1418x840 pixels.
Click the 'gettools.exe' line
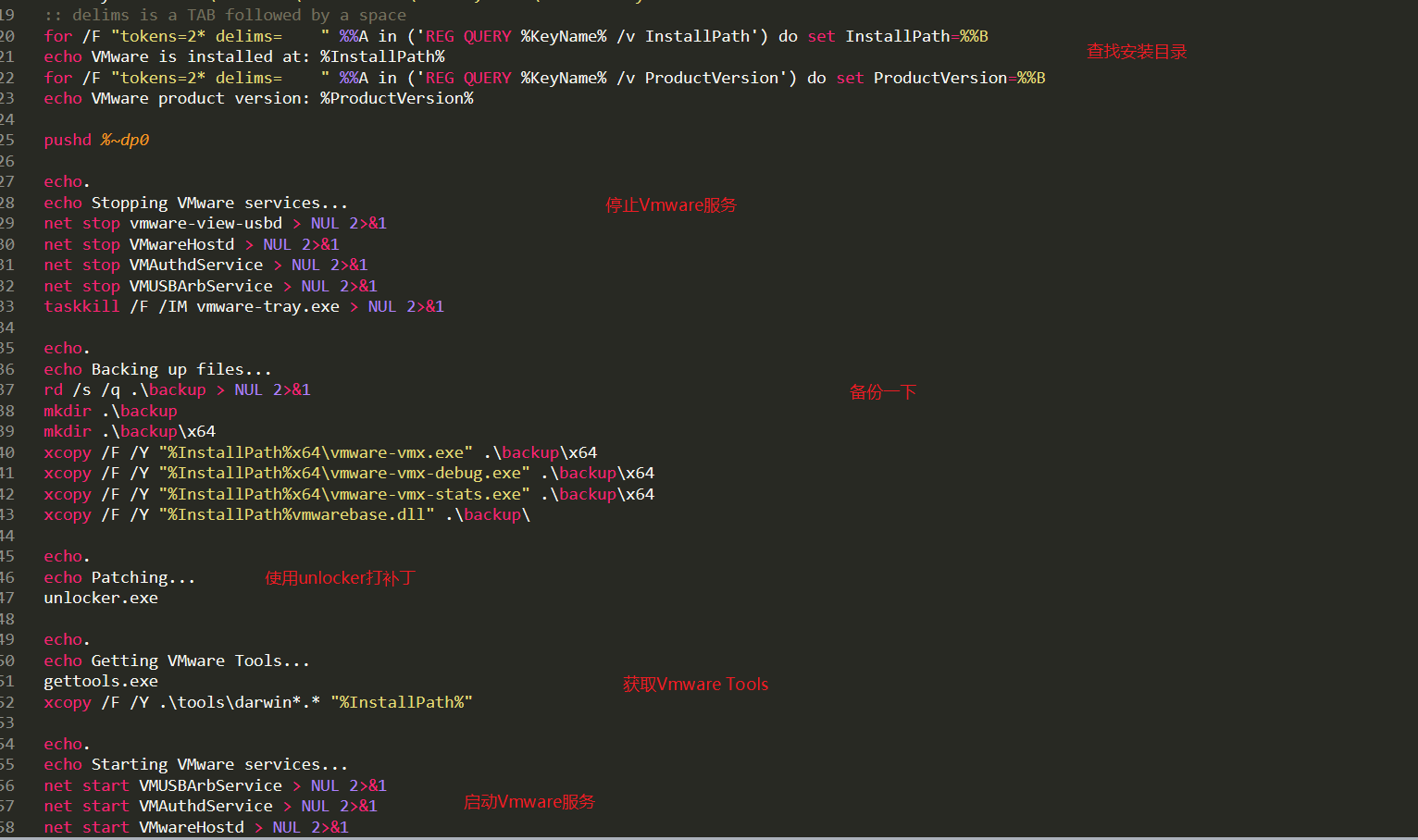101,681
